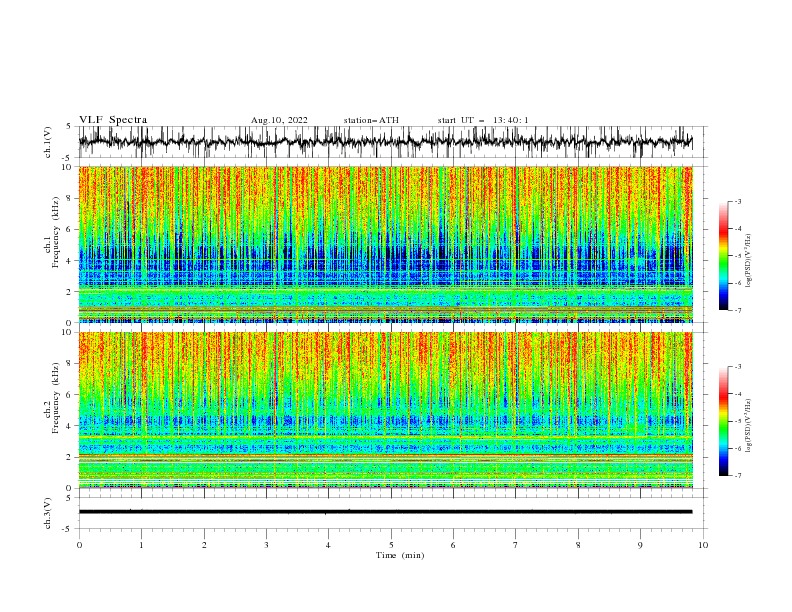The image size is (792, 612).
Task: Click the "ch.1(V)" waveform axis label
Action: pyautogui.click(x=48, y=142)
